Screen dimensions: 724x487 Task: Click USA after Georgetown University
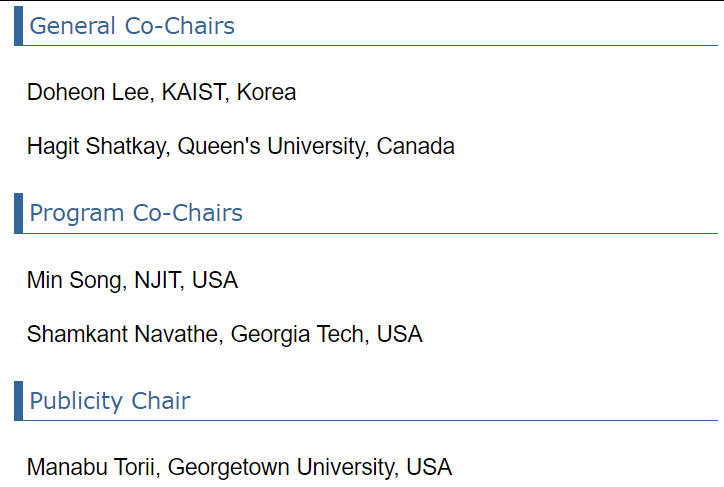tap(429, 467)
